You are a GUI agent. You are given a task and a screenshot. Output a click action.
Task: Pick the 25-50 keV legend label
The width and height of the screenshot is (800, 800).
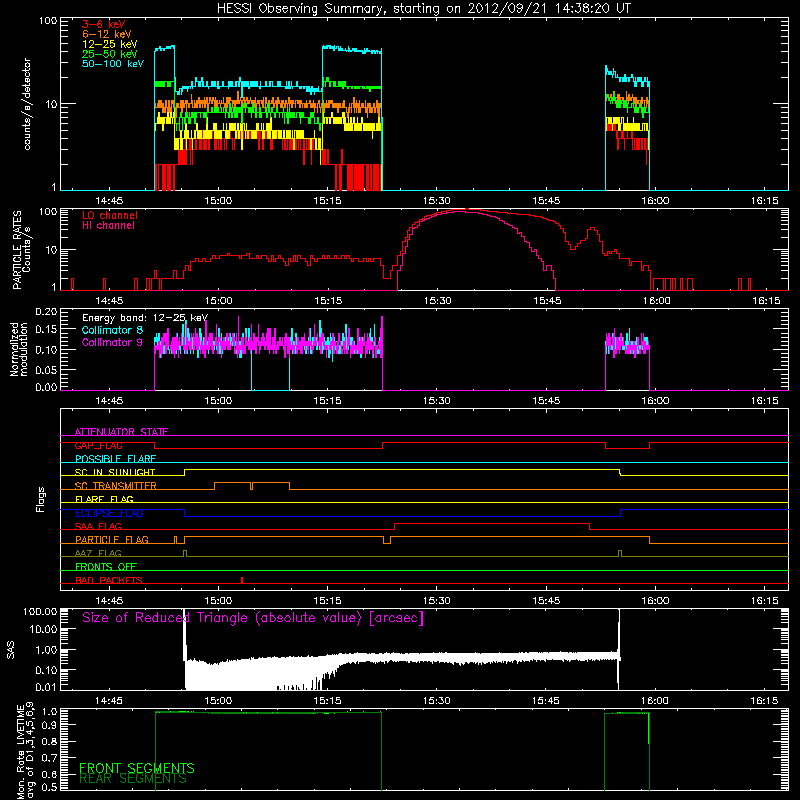click(x=110, y=54)
